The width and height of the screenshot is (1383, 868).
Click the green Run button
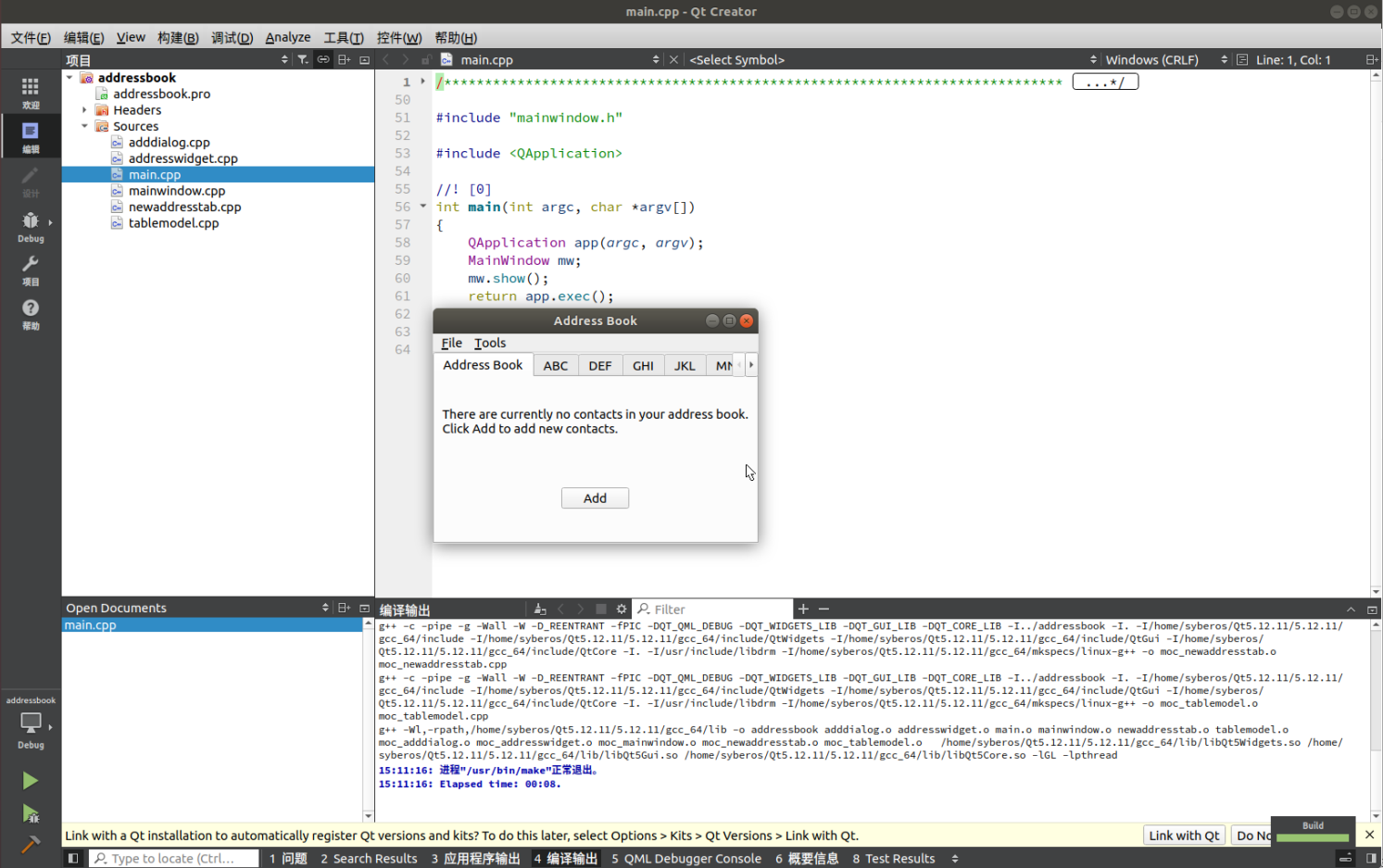point(30,781)
